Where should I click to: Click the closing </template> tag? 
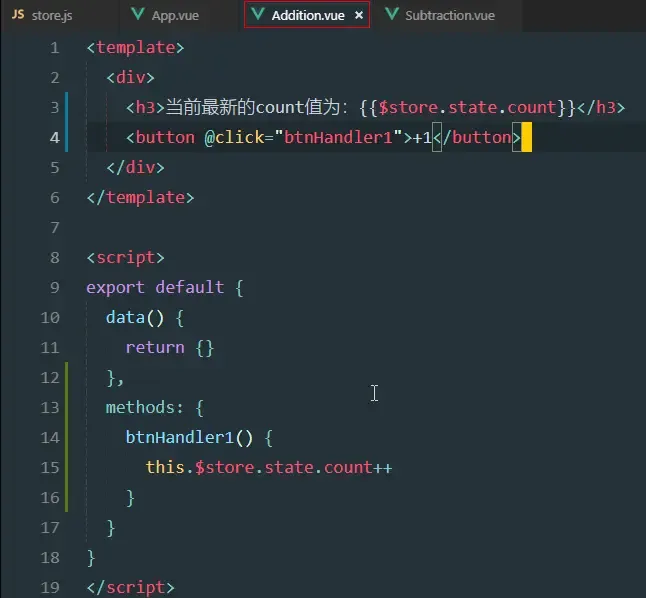click(140, 197)
